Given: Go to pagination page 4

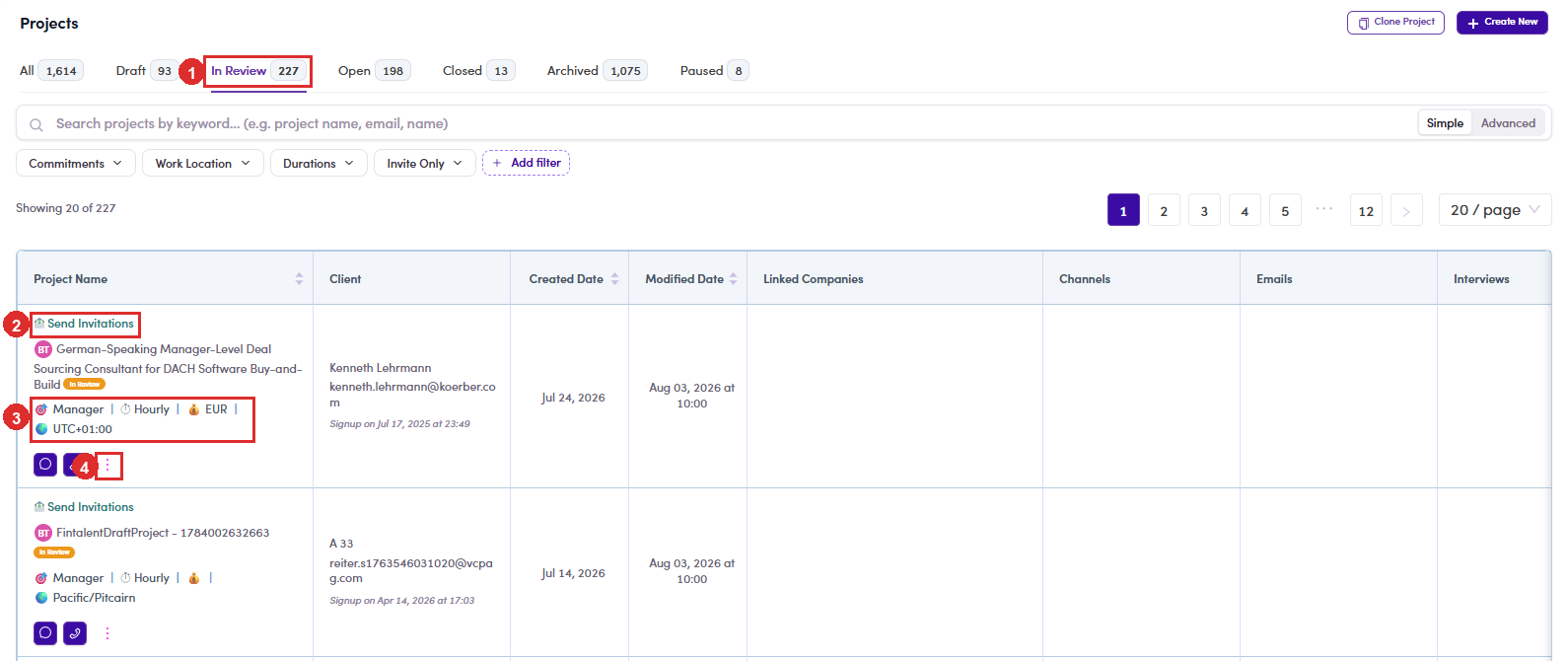Looking at the screenshot, I should pyautogui.click(x=1245, y=211).
